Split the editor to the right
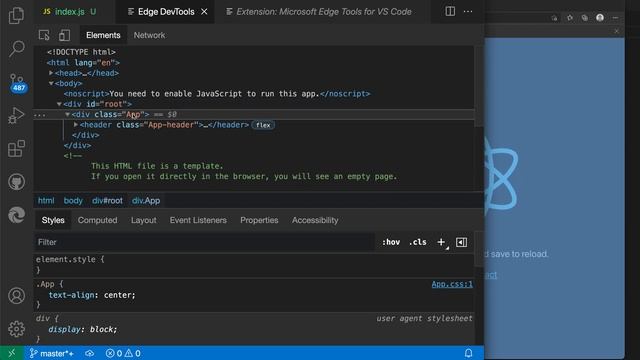The image size is (640, 360). [x=450, y=11]
